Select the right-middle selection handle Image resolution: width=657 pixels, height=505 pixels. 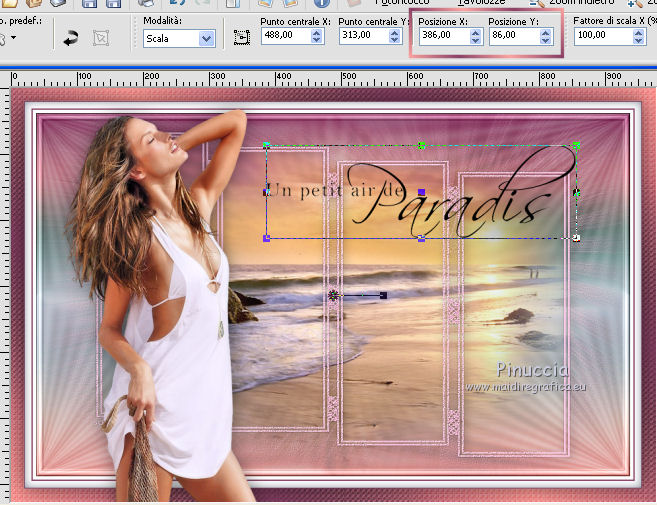(577, 192)
